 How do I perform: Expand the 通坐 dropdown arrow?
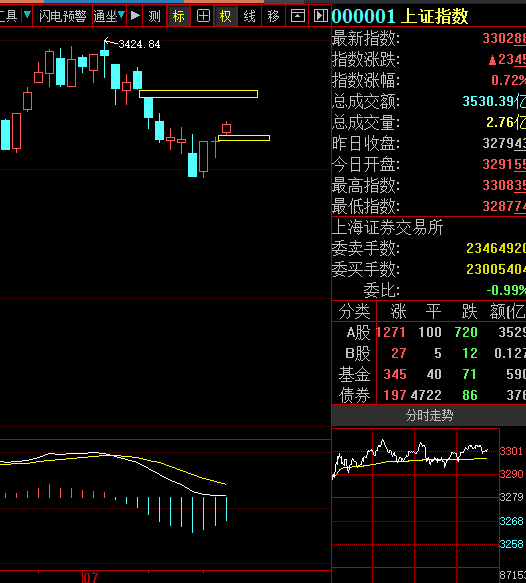[121, 15]
